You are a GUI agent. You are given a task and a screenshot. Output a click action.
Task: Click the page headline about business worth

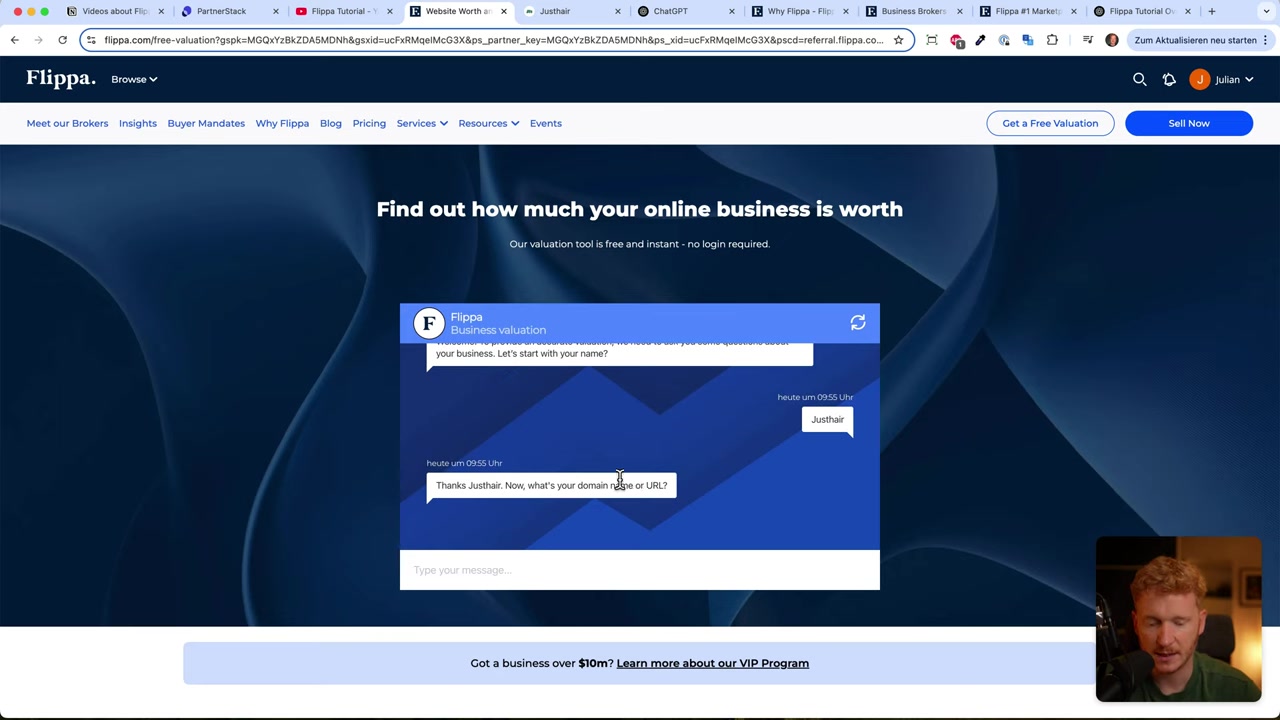pos(640,209)
